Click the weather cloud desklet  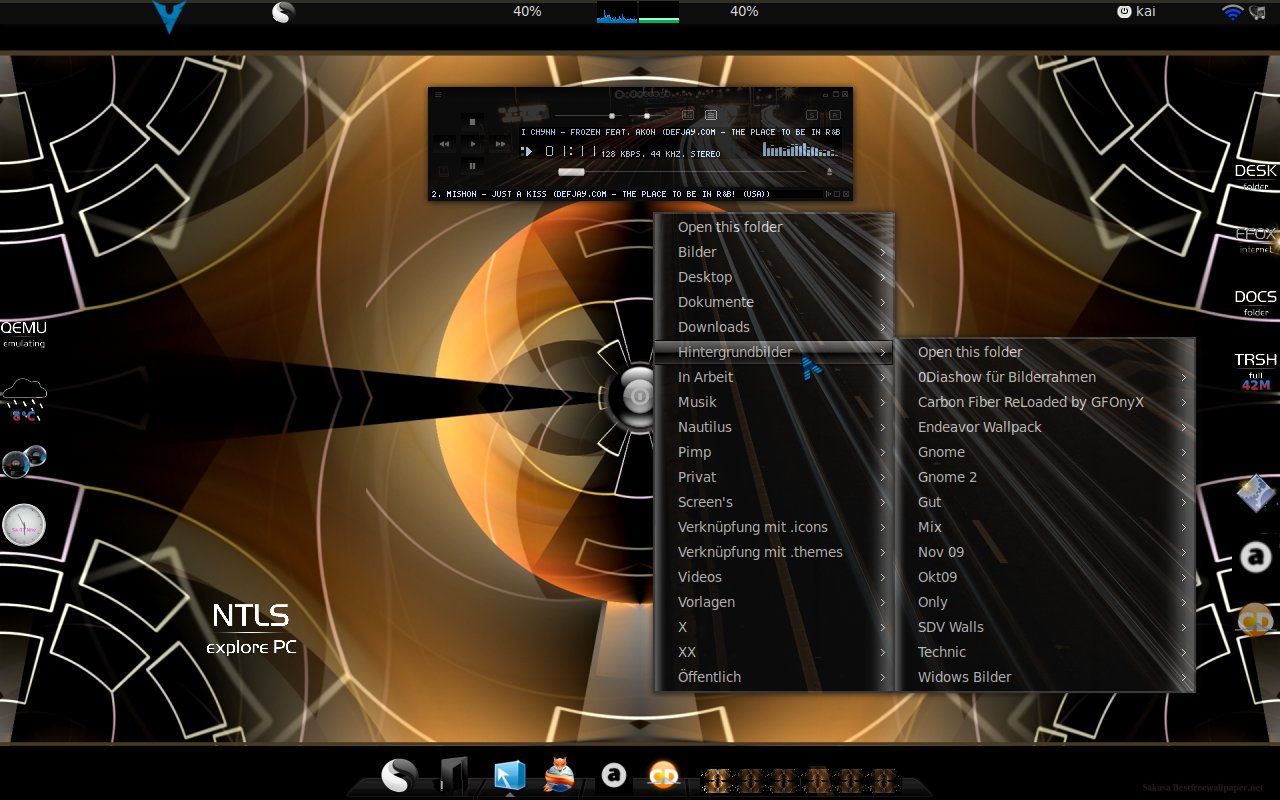click(24, 401)
